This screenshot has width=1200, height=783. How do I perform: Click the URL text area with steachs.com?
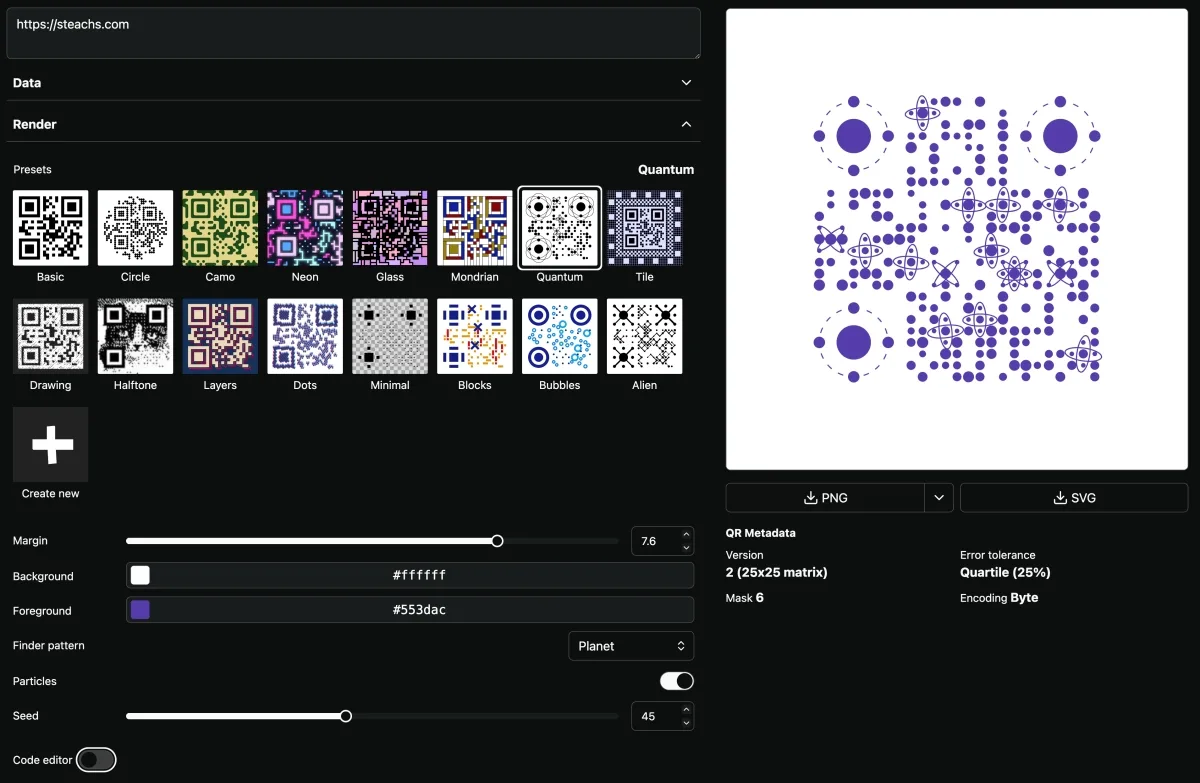coord(353,34)
